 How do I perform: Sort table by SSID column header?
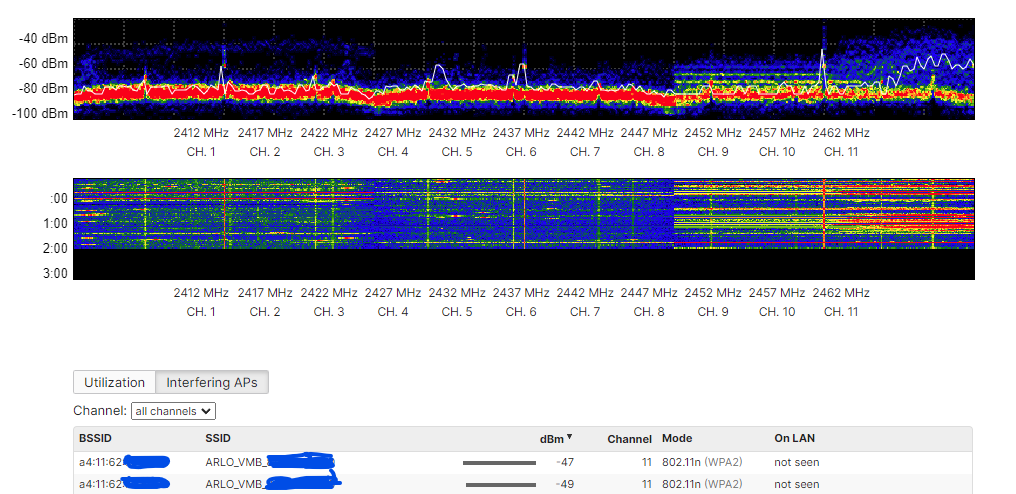(218, 438)
